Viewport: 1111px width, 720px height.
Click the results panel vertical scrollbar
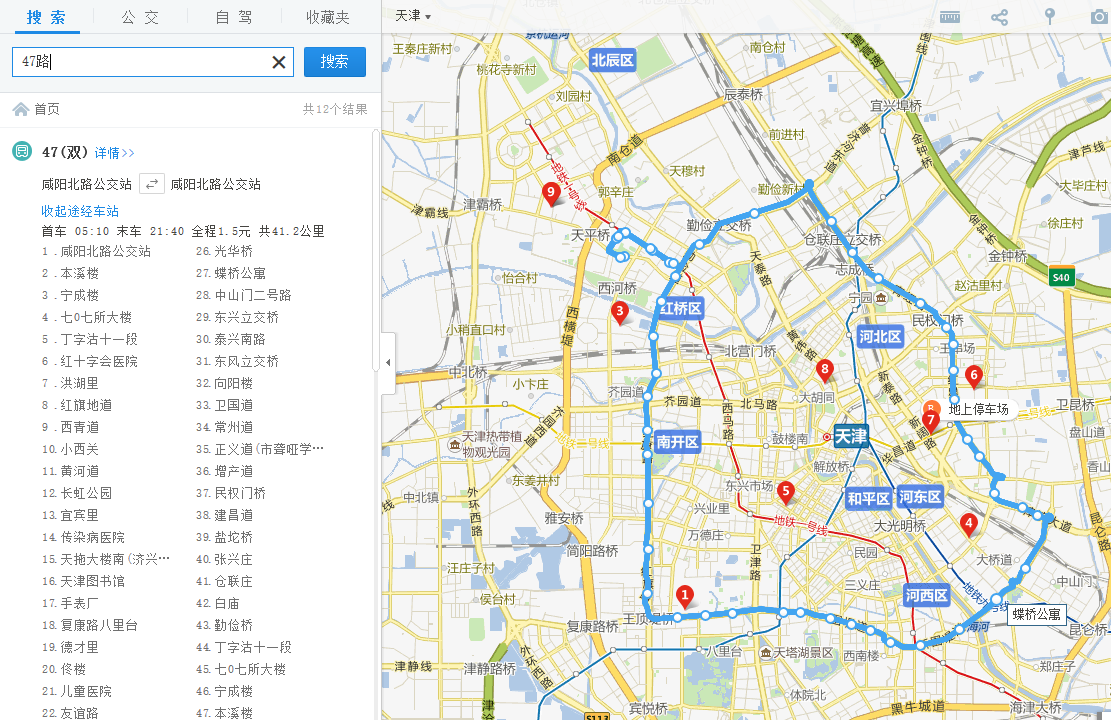pyautogui.click(x=376, y=250)
